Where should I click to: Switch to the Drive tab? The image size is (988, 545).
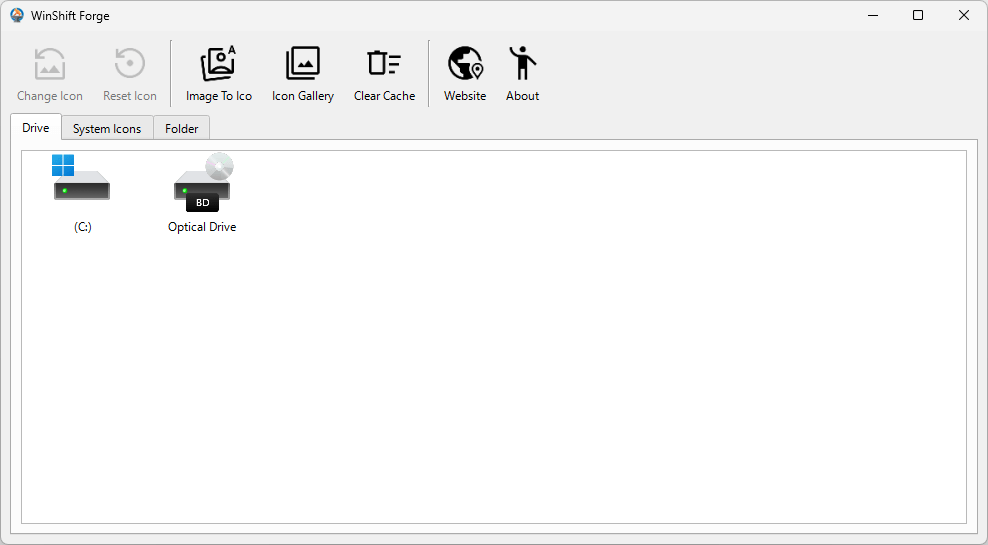coord(36,128)
